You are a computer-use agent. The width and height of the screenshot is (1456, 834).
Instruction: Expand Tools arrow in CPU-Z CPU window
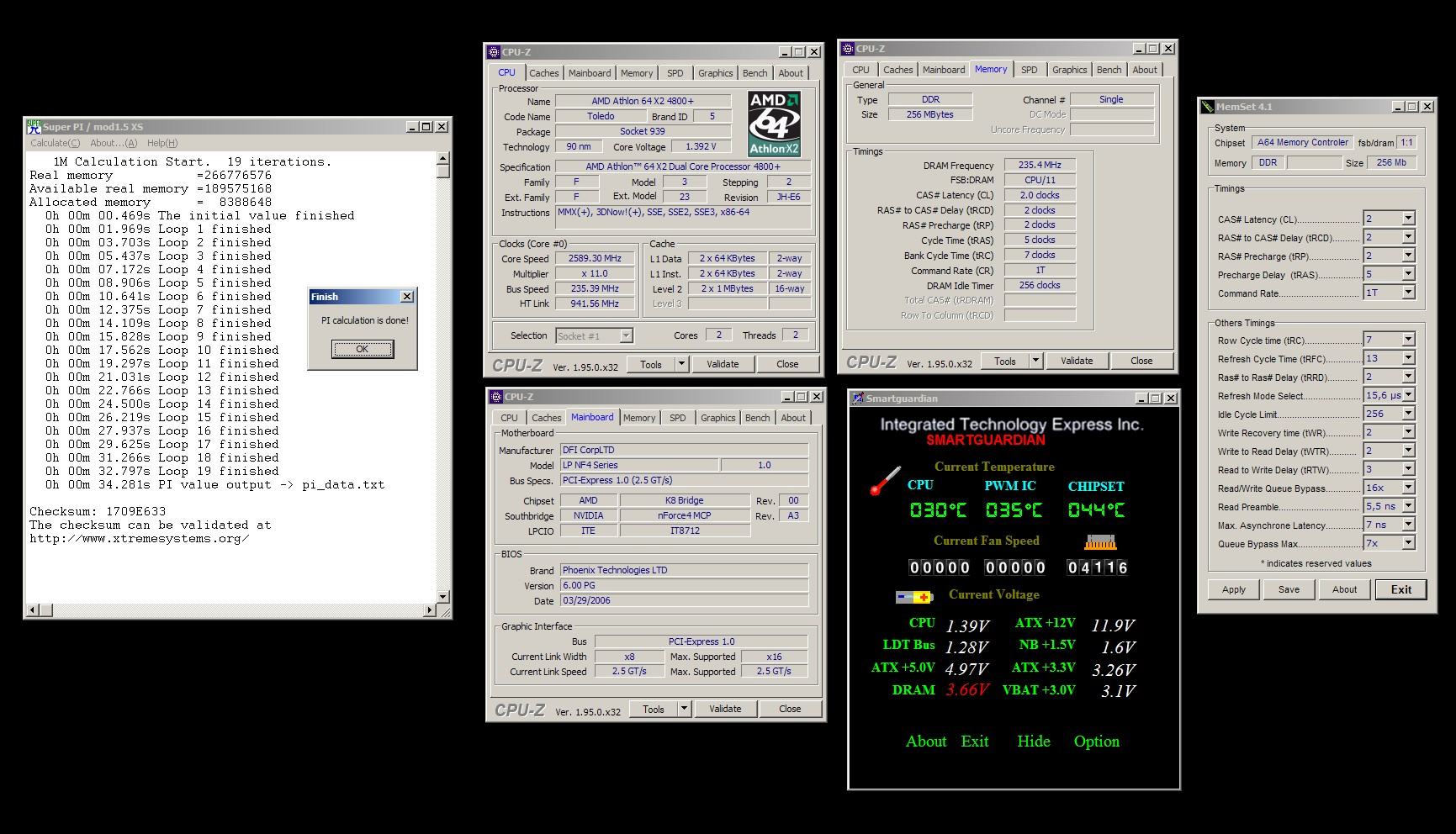pyautogui.click(x=681, y=364)
